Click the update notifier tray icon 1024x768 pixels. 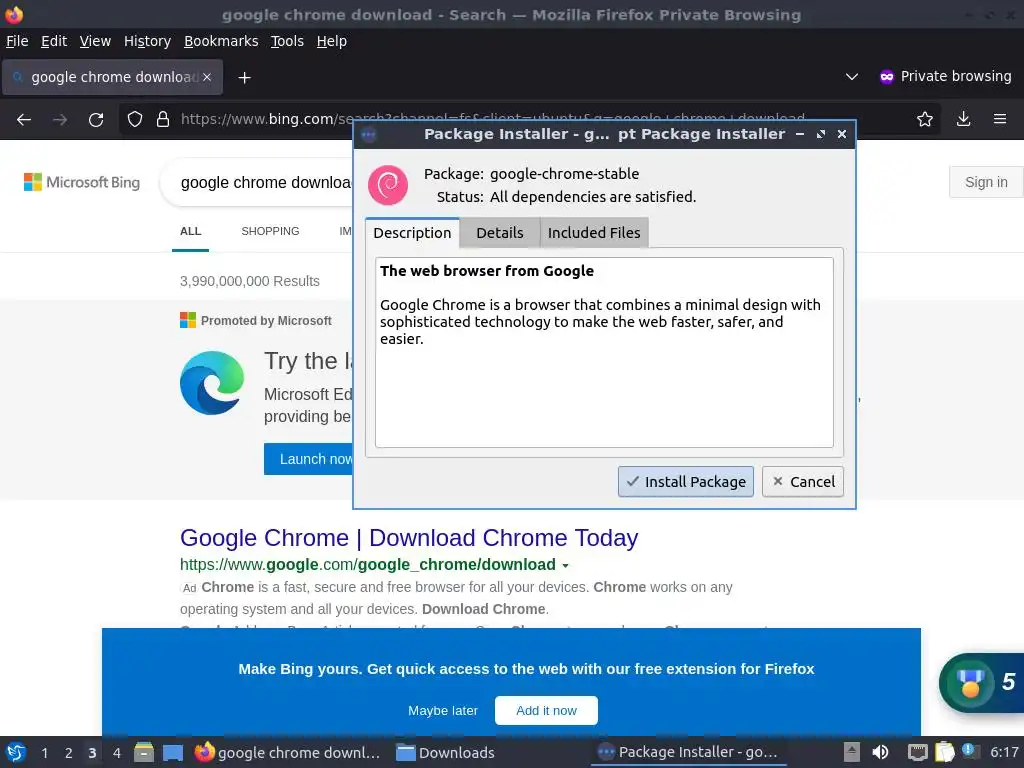pyautogui.click(x=970, y=752)
